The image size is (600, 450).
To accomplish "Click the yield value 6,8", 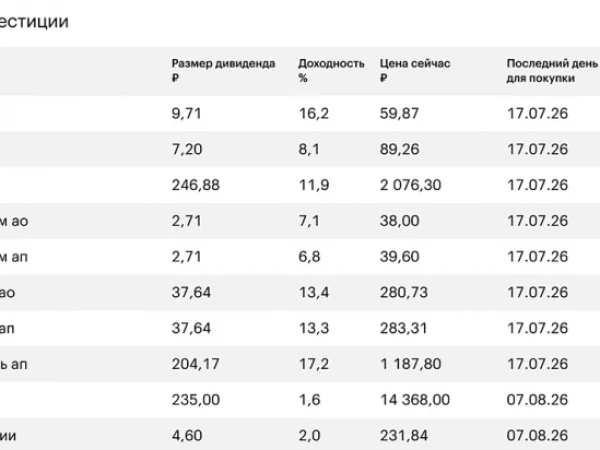I will pos(309,256).
